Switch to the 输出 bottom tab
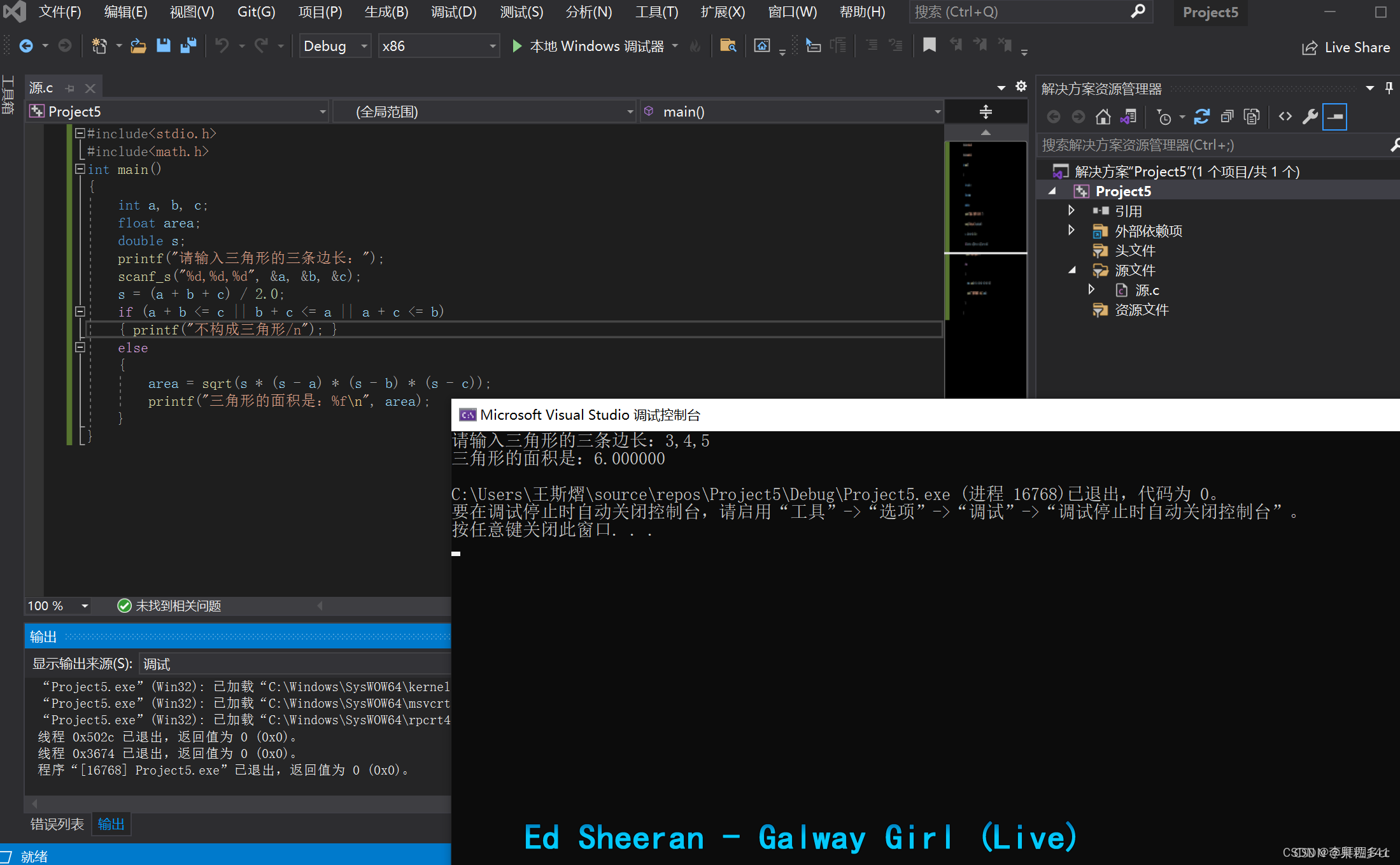Viewport: 1400px width, 865px height. pos(111,824)
